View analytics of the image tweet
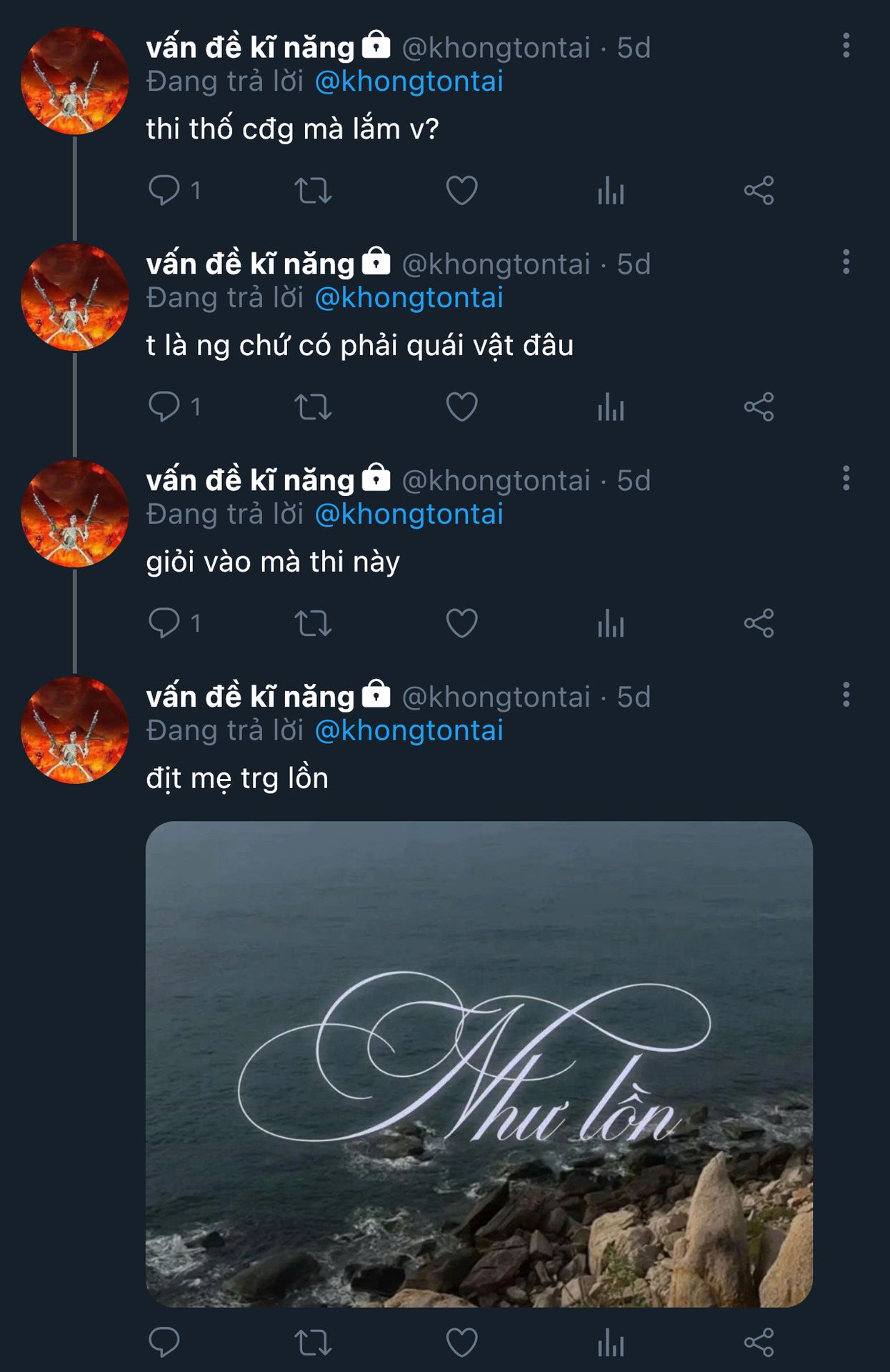The image size is (890, 1372). coord(611,1343)
